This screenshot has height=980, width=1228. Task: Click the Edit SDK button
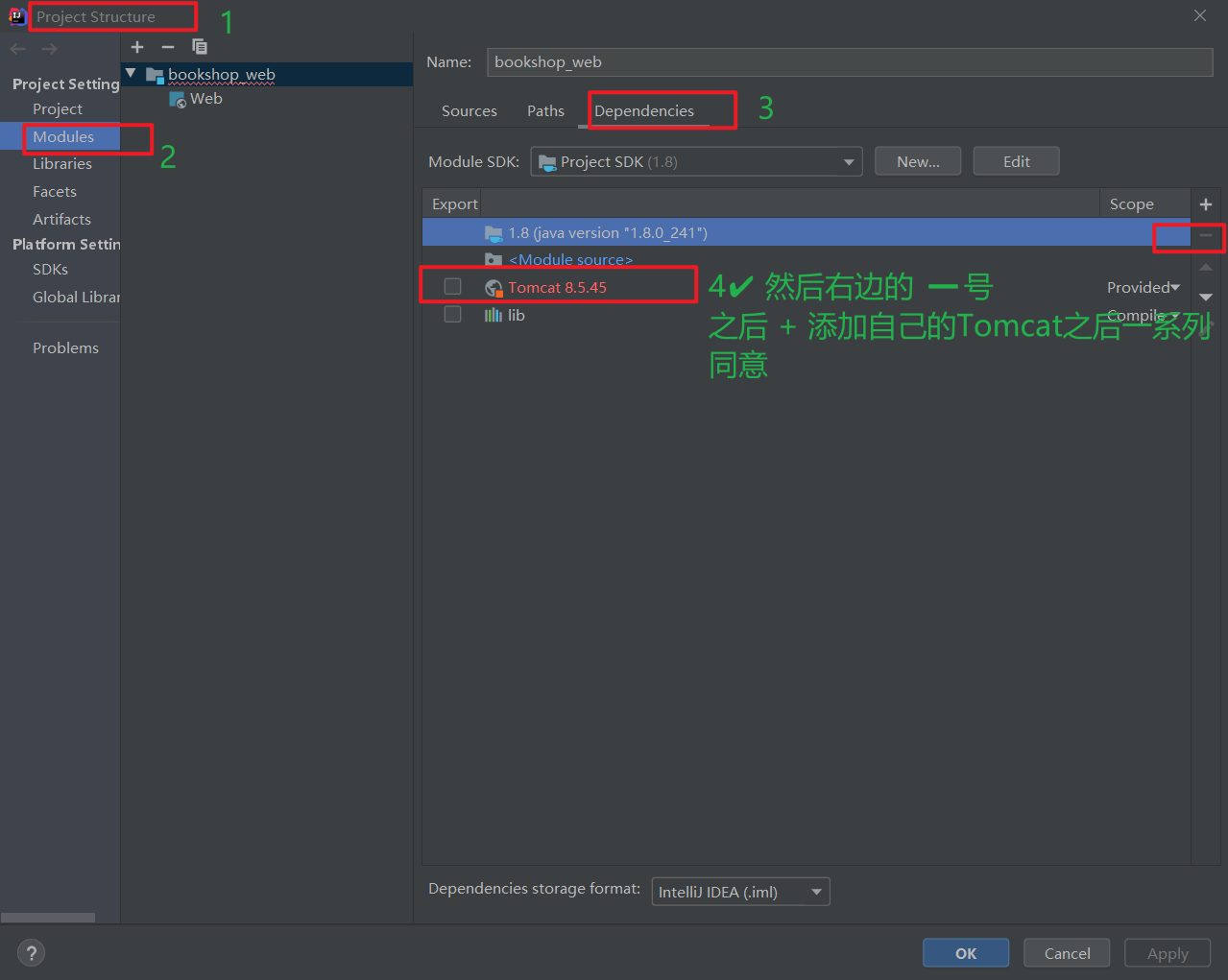[x=1016, y=161]
